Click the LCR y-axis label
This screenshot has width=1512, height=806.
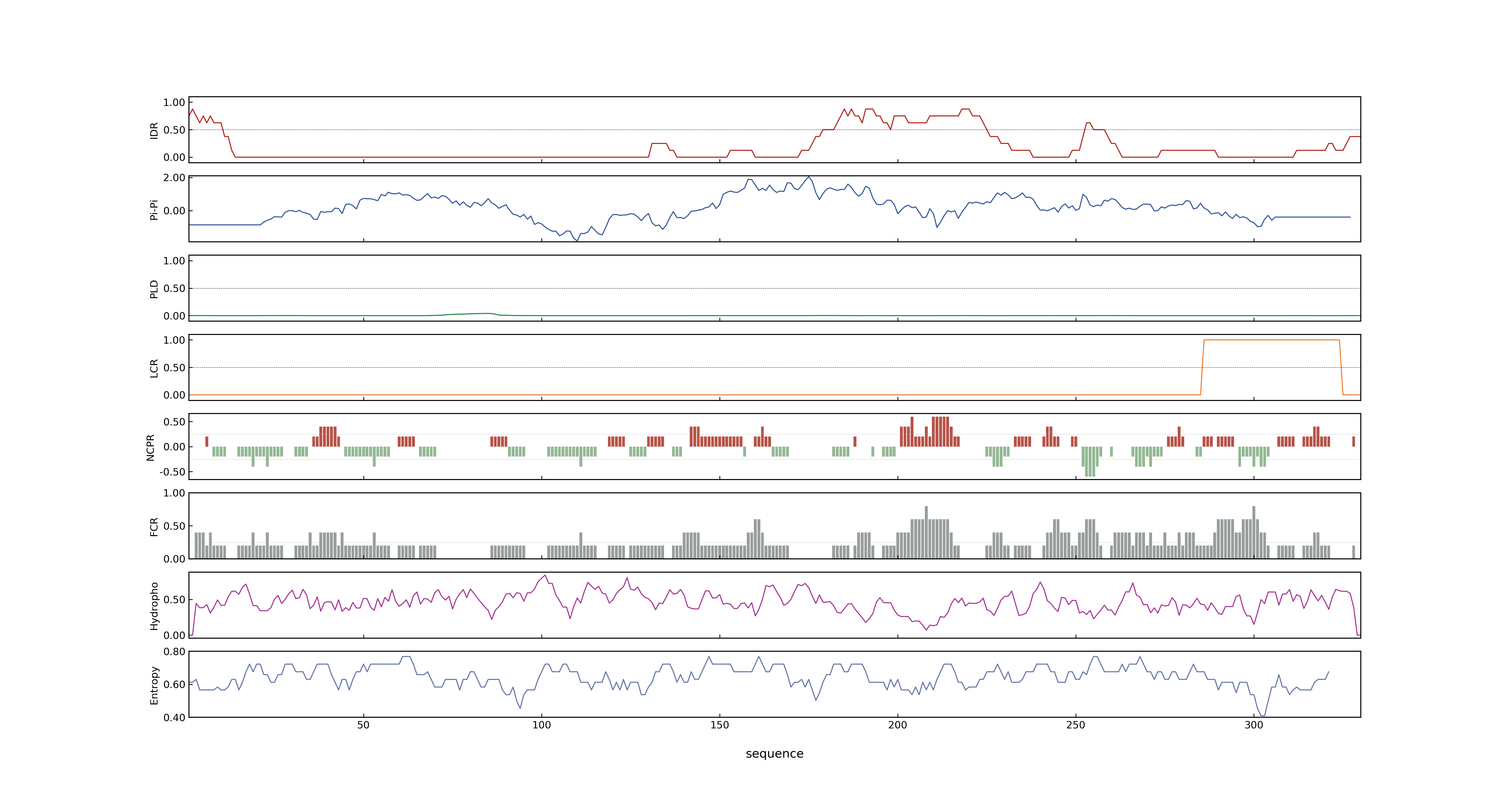[x=154, y=368]
